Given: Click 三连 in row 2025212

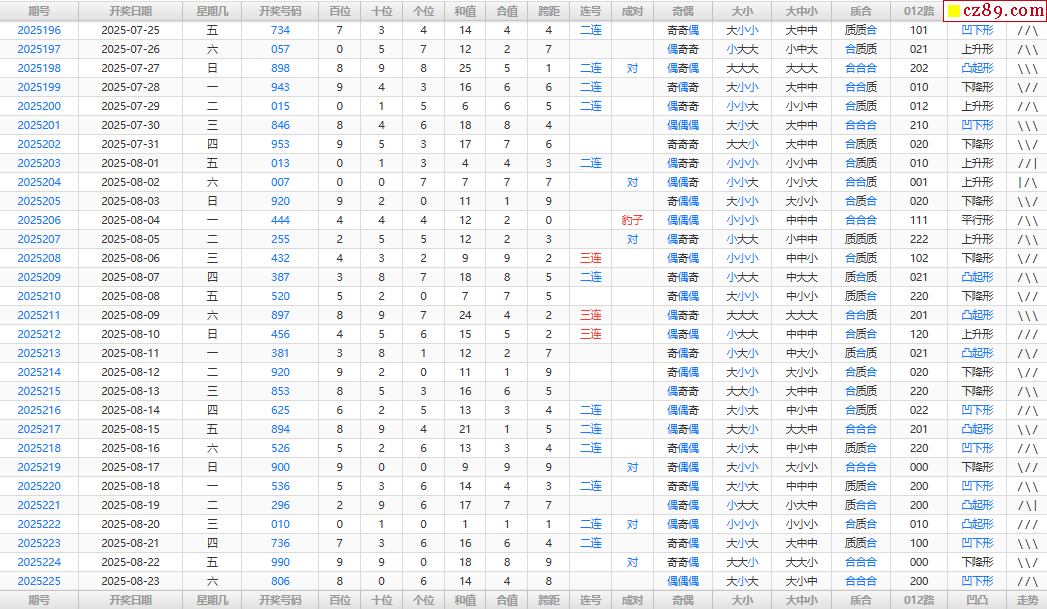Looking at the screenshot, I should 590,335.
